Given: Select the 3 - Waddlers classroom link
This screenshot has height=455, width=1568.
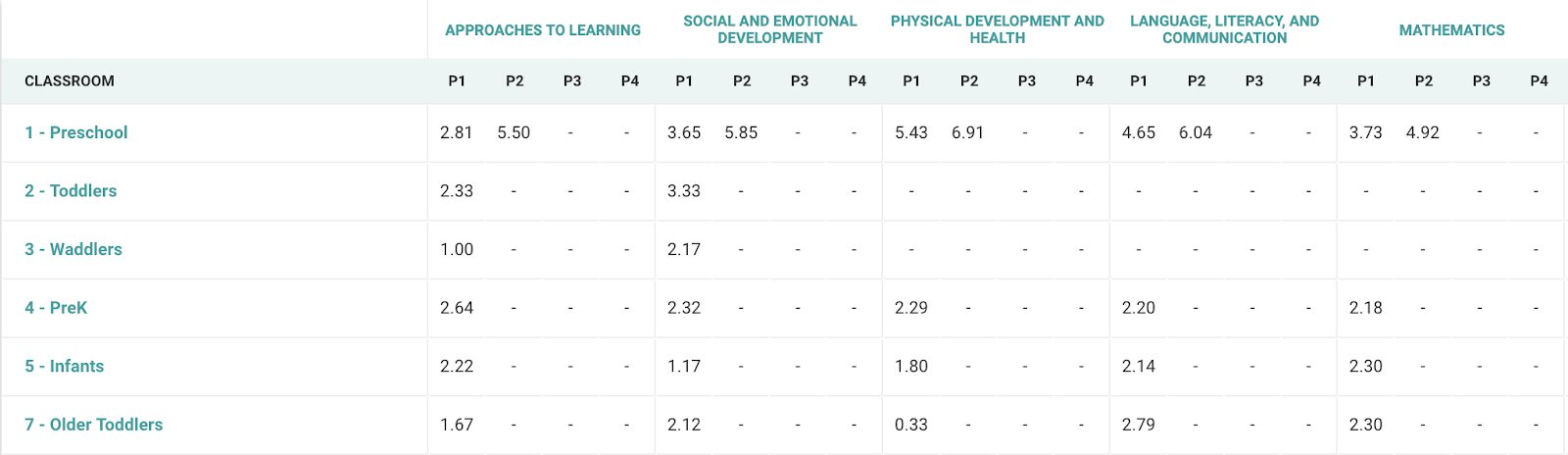Looking at the screenshot, I should [73, 249].
